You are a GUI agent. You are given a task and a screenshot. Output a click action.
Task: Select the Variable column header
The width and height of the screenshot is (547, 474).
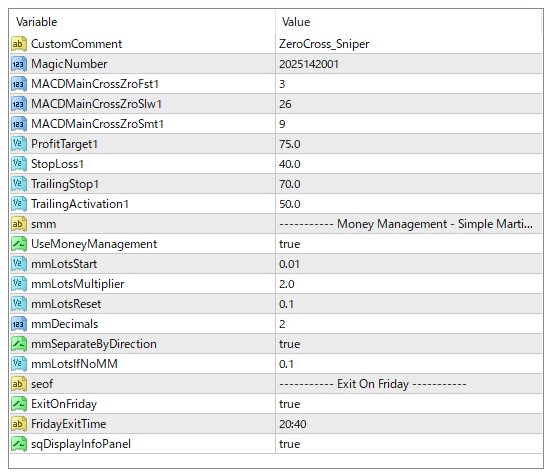click(142, 22)
